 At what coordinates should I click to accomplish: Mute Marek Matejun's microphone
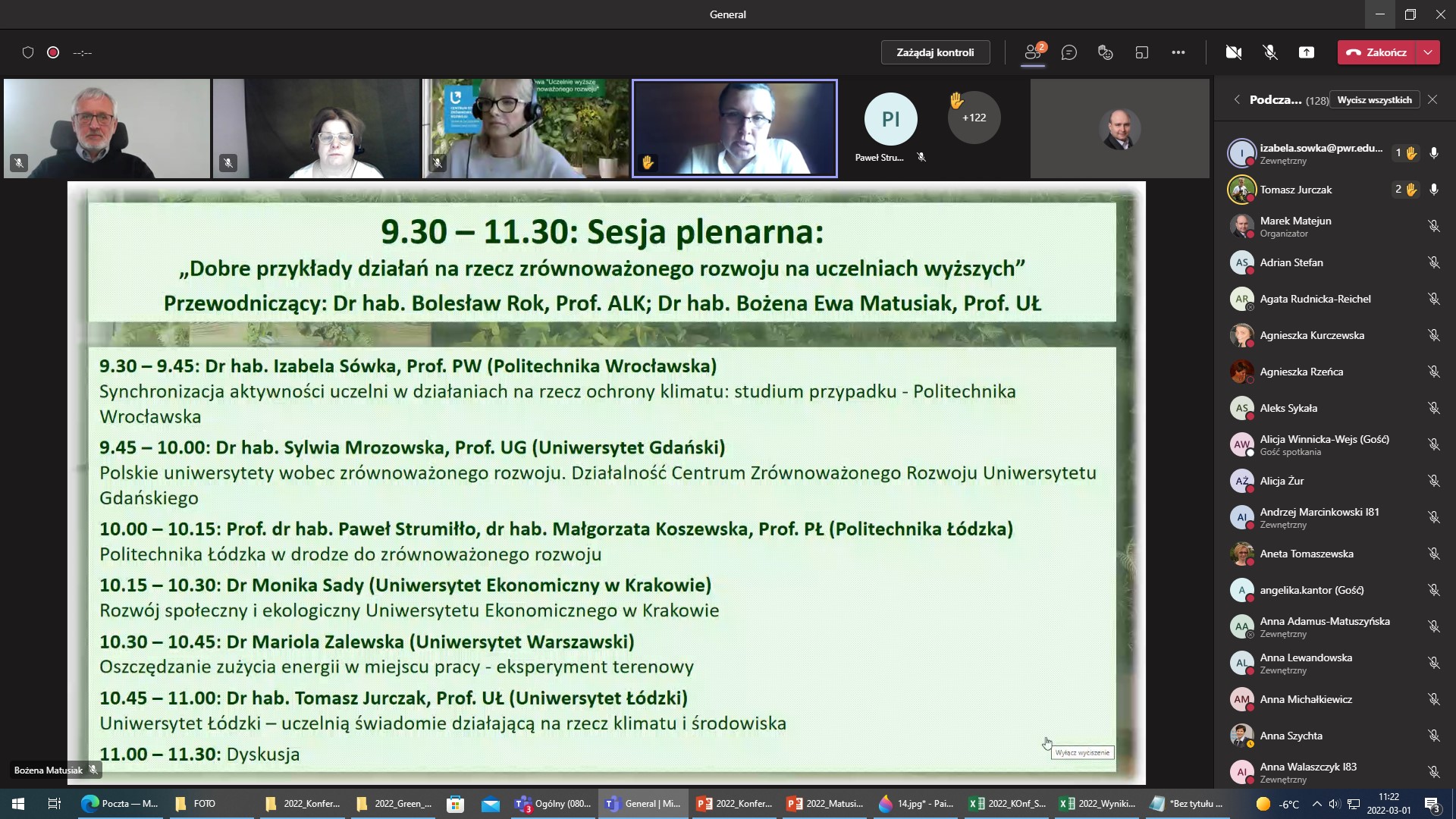point(1433,226)
